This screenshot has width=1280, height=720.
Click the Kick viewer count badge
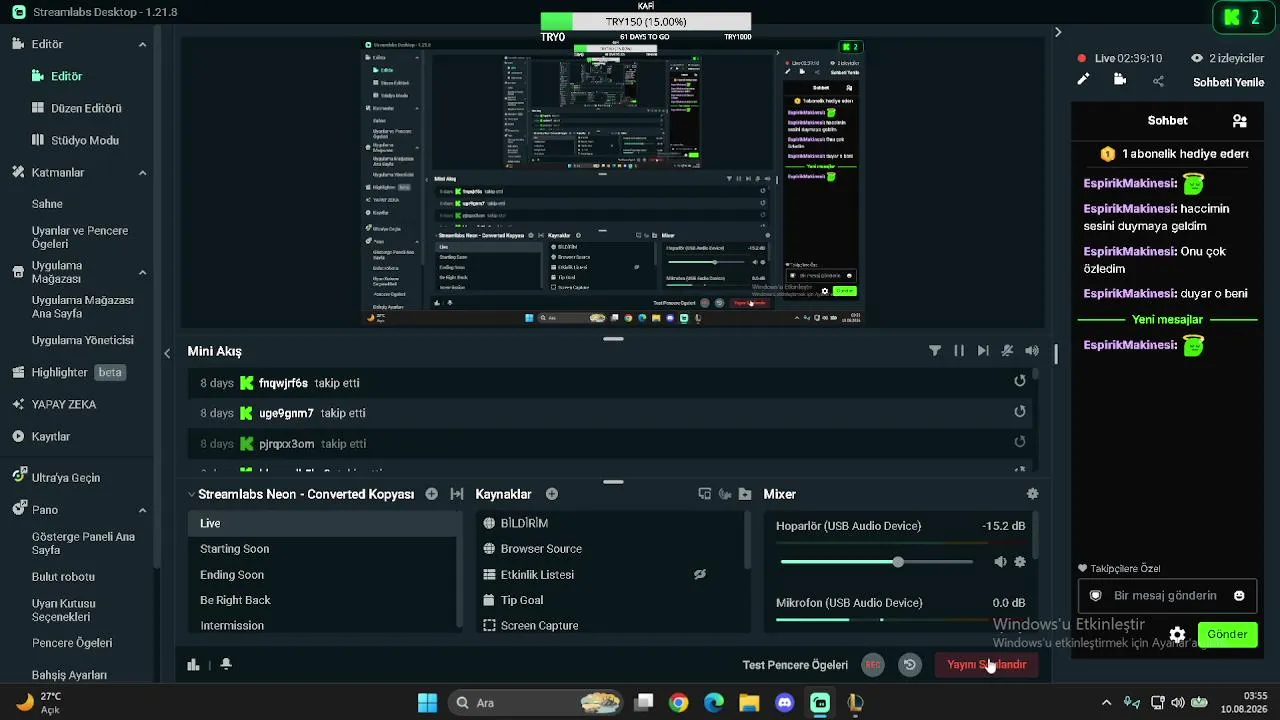pos(1242,17)
